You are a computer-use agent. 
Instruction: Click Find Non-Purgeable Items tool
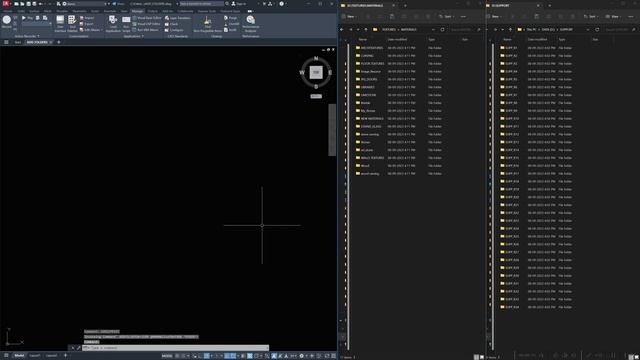click(207, 24)
